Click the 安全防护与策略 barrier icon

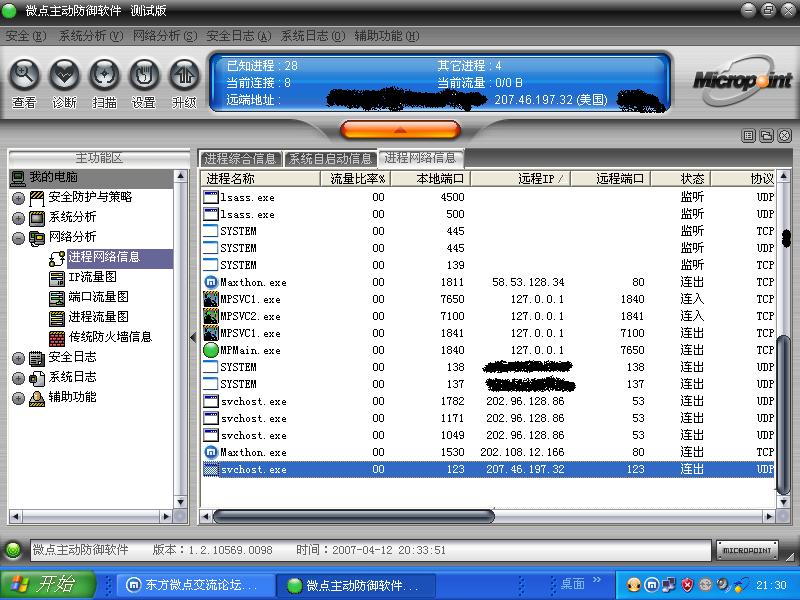click(37, 198)
